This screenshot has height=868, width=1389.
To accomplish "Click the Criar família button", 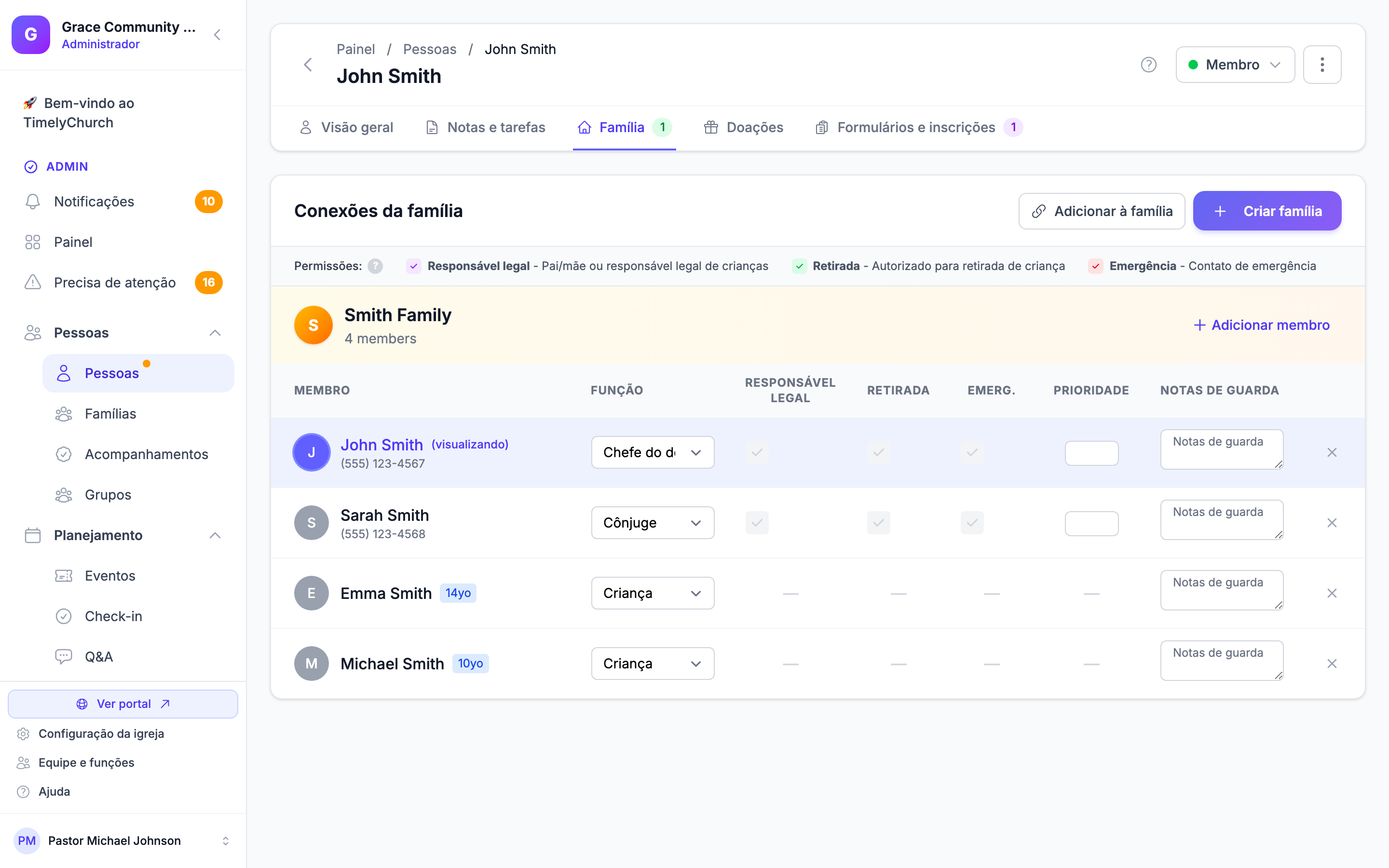I will [x=1267, y=211].
